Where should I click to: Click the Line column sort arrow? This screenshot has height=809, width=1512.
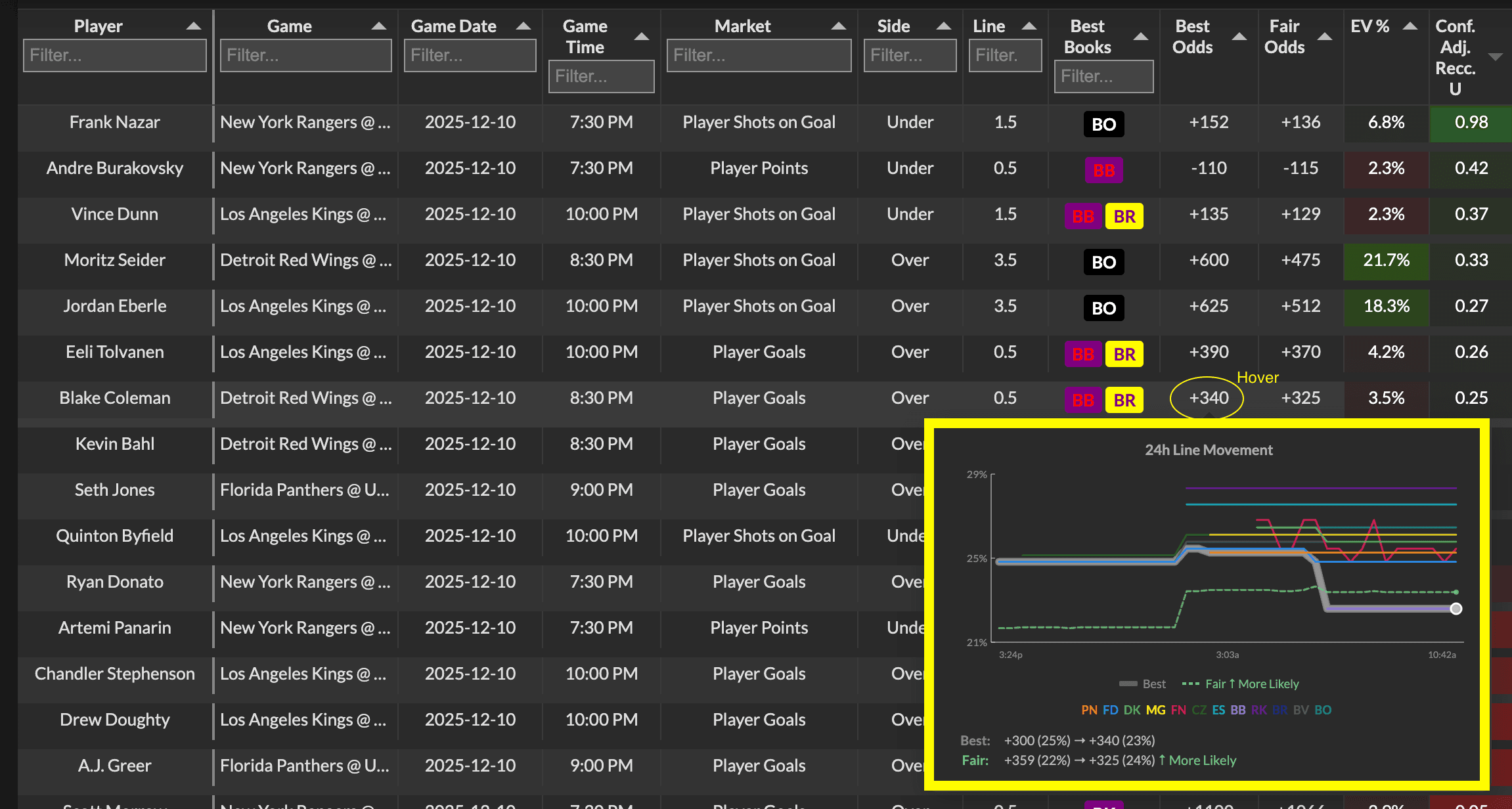[1029, 26]
